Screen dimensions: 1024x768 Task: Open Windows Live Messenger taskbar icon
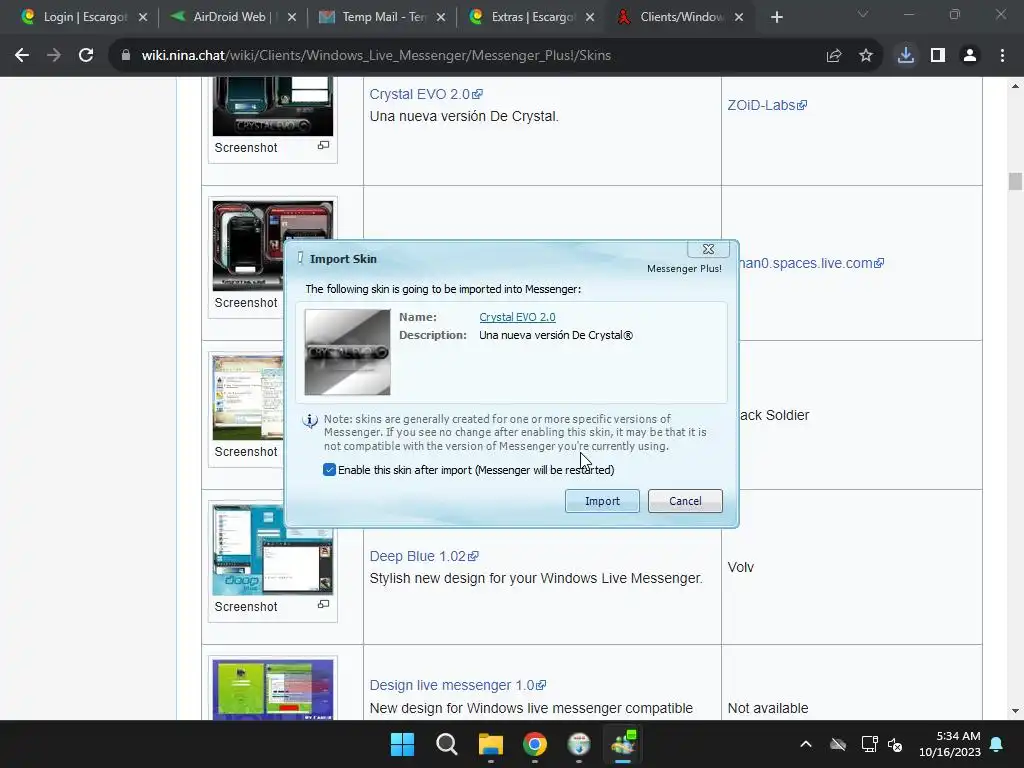(x=623, y=744)
